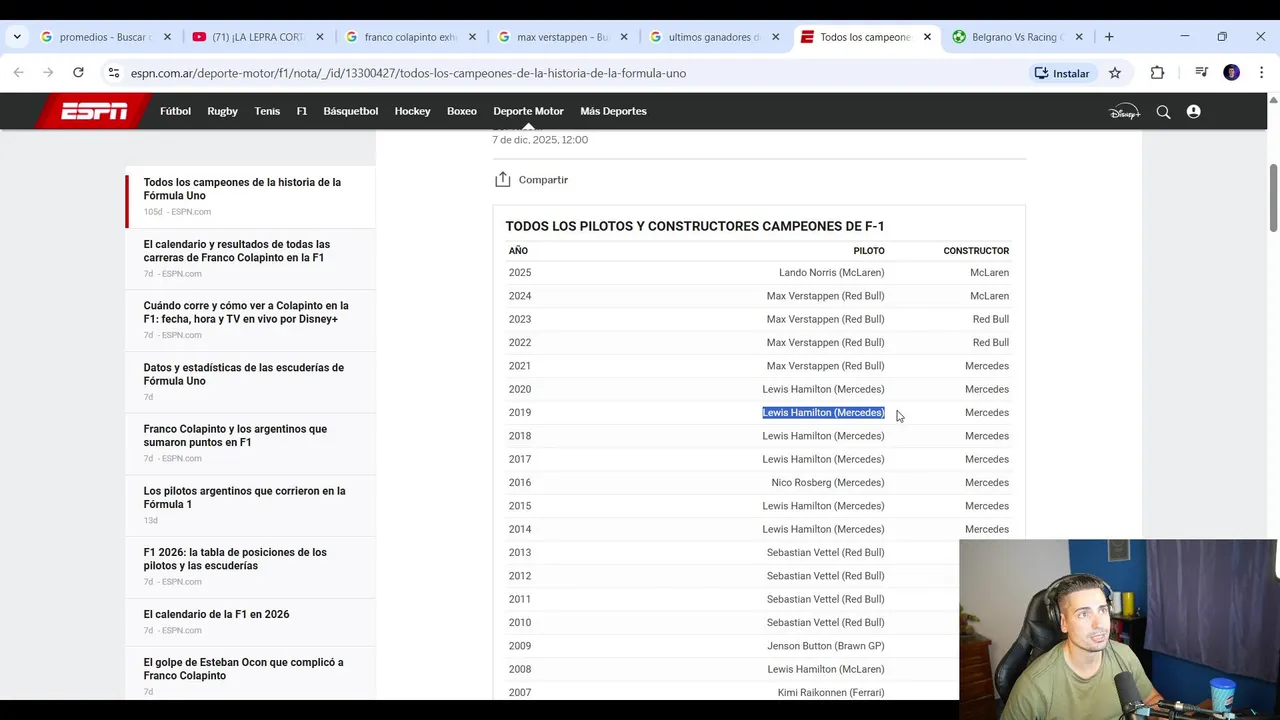Reload the current page

tap(78, 73)
